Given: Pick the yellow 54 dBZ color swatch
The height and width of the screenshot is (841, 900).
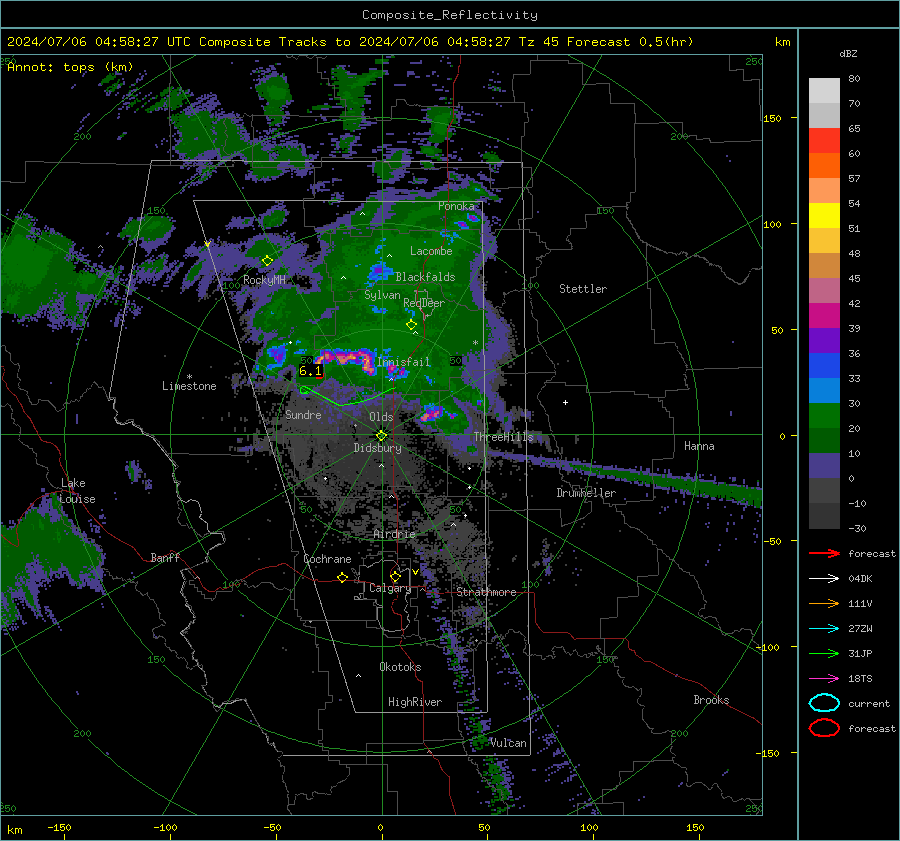Looking at the screenshot, I should click(824, 216).
